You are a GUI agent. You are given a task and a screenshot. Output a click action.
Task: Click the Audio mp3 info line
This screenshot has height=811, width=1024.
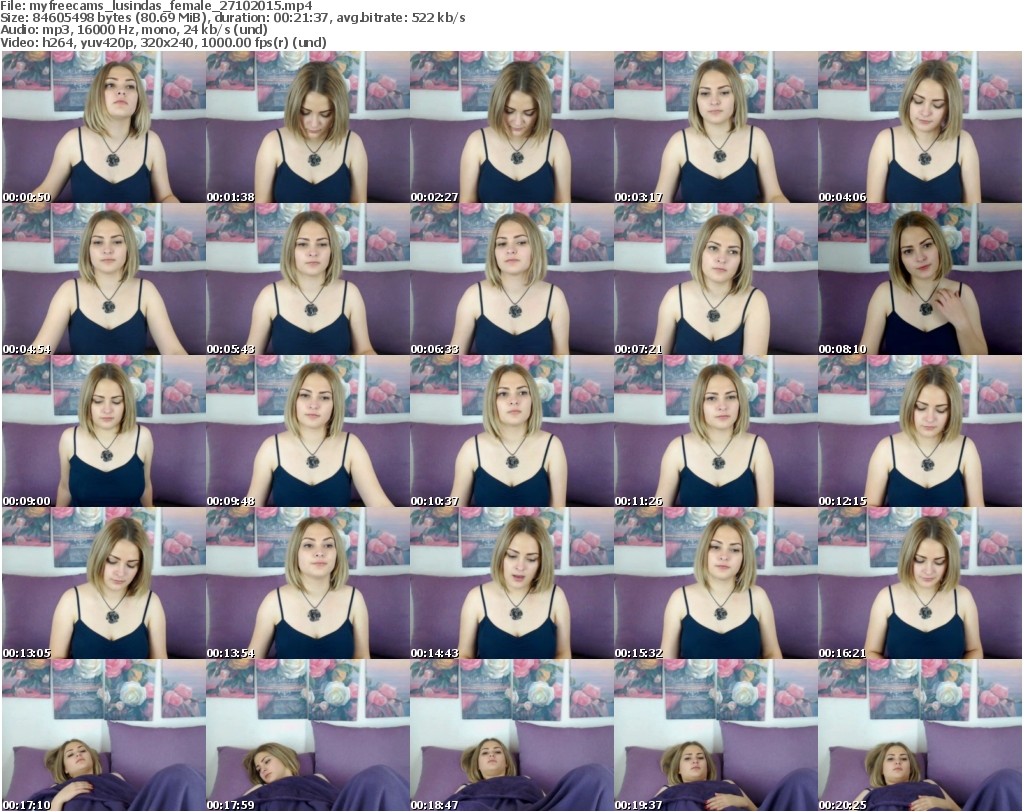[134, 30]
